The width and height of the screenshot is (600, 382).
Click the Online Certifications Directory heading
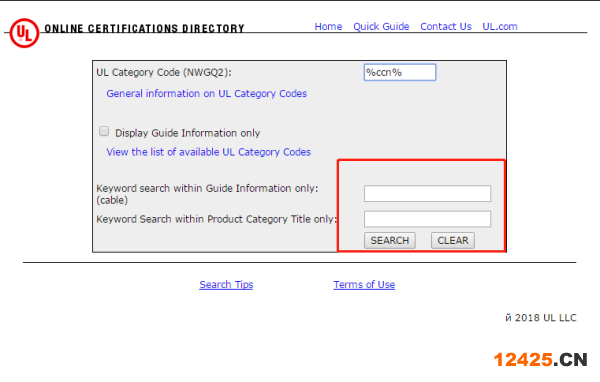click(144, 29)
